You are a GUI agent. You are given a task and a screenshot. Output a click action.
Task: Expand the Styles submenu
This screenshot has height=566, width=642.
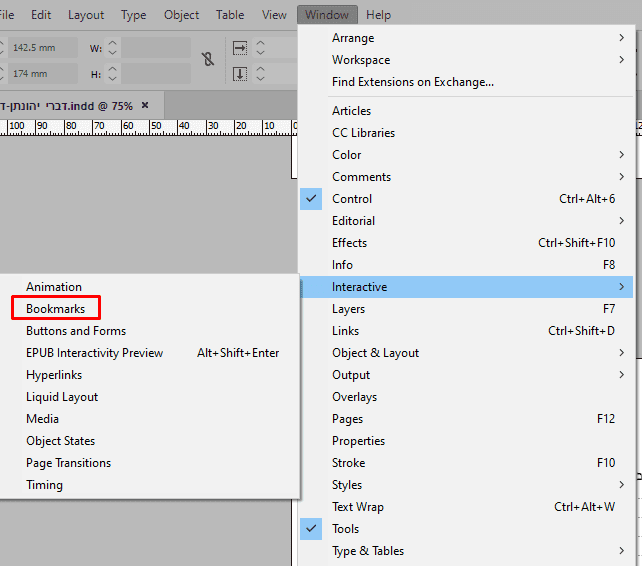point(466,485)
